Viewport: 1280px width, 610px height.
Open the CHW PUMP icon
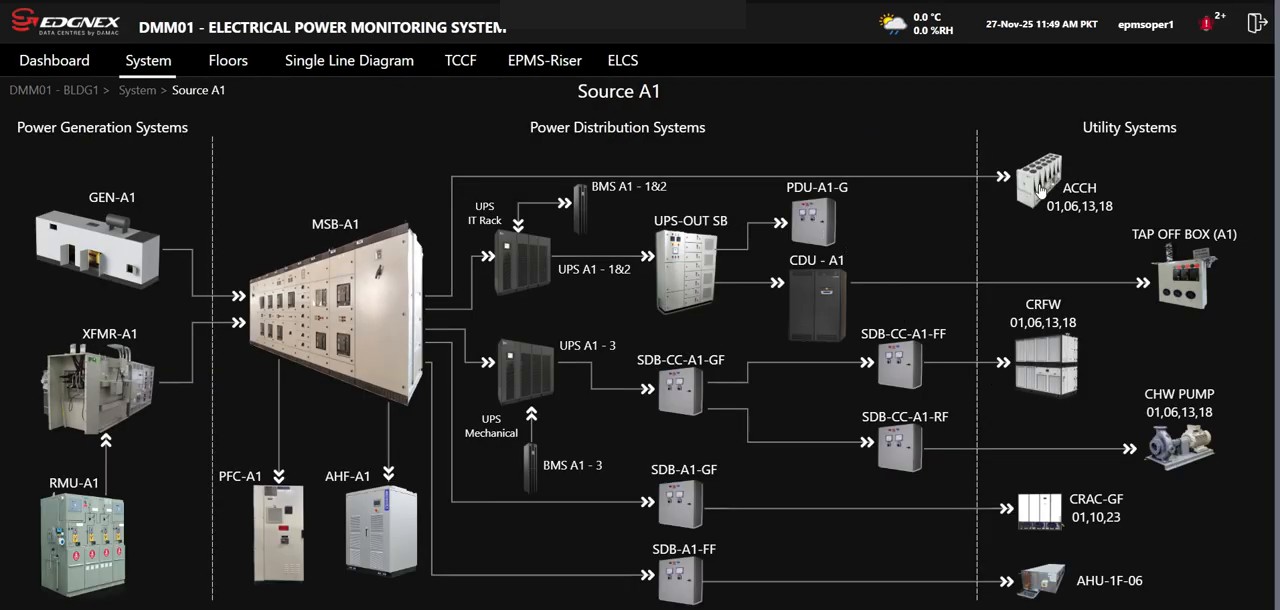tap(1180, 446)
